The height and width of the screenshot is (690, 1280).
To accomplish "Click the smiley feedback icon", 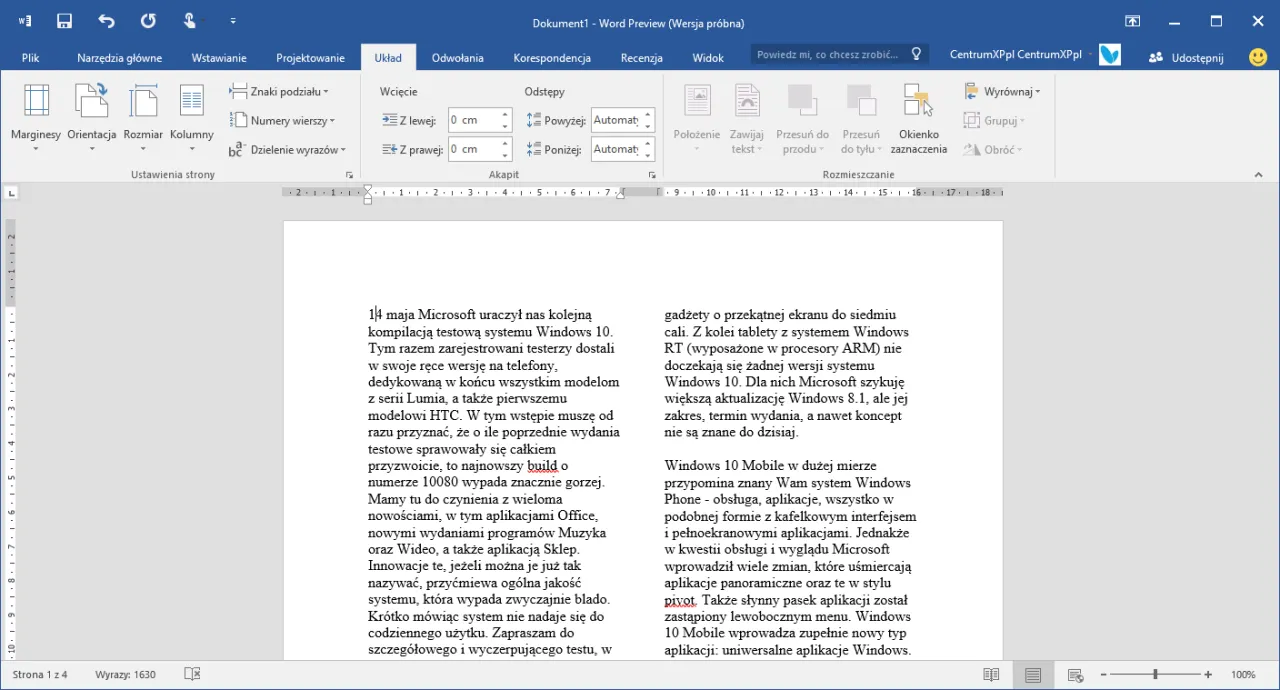I will pyautogui.click(x=1258, y=57).
